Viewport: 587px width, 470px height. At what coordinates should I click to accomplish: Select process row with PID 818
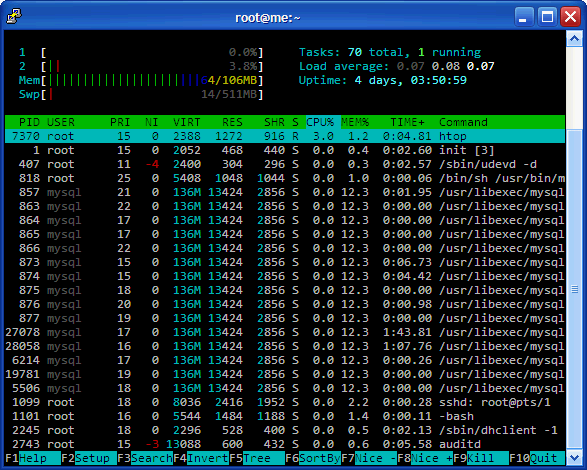(x=285, y=178)
